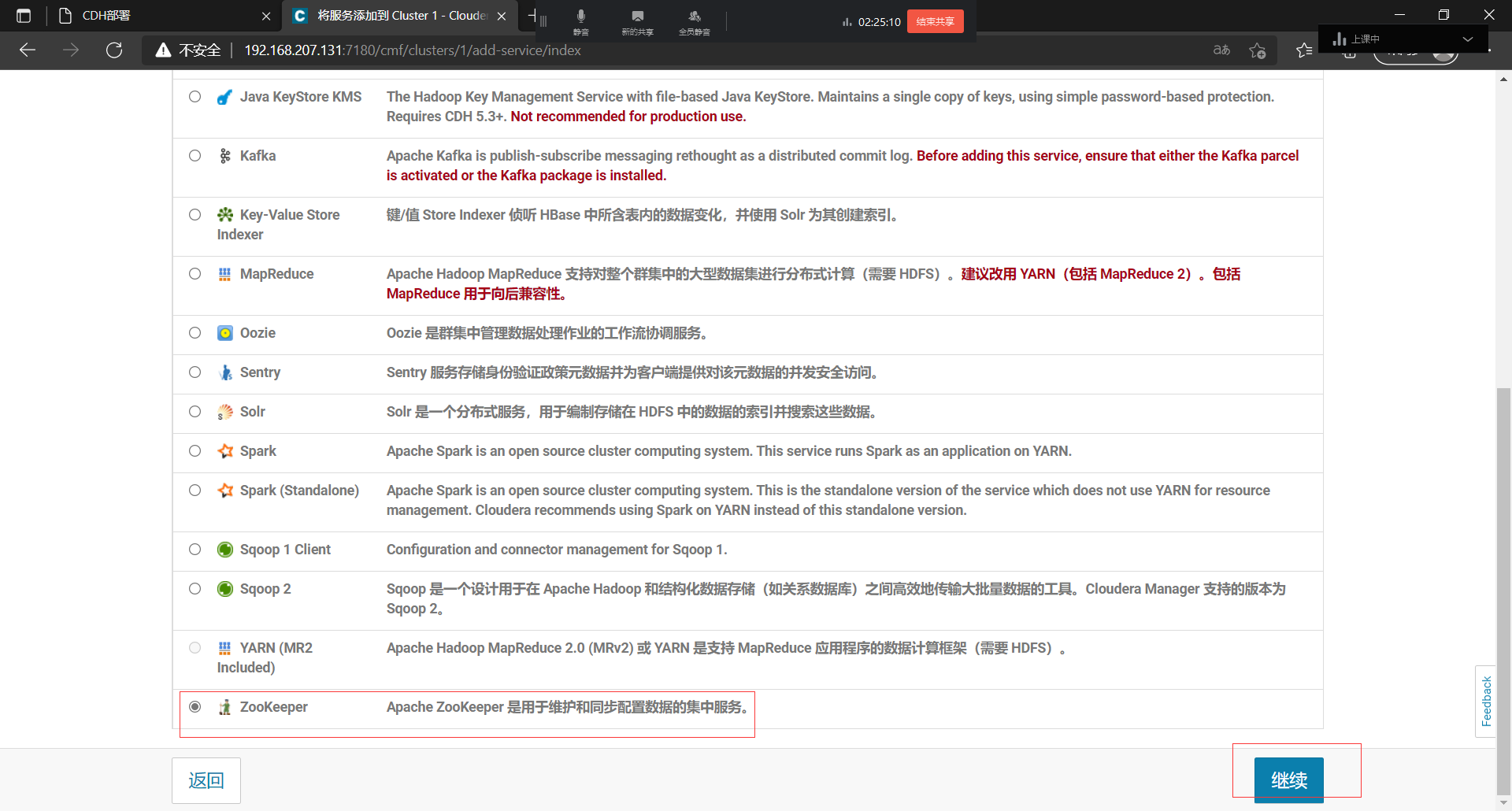Mute microphone in the sharing toolbar
Image resolution: width=1512 pixels, height=811 pixels.
pos(581,21)
